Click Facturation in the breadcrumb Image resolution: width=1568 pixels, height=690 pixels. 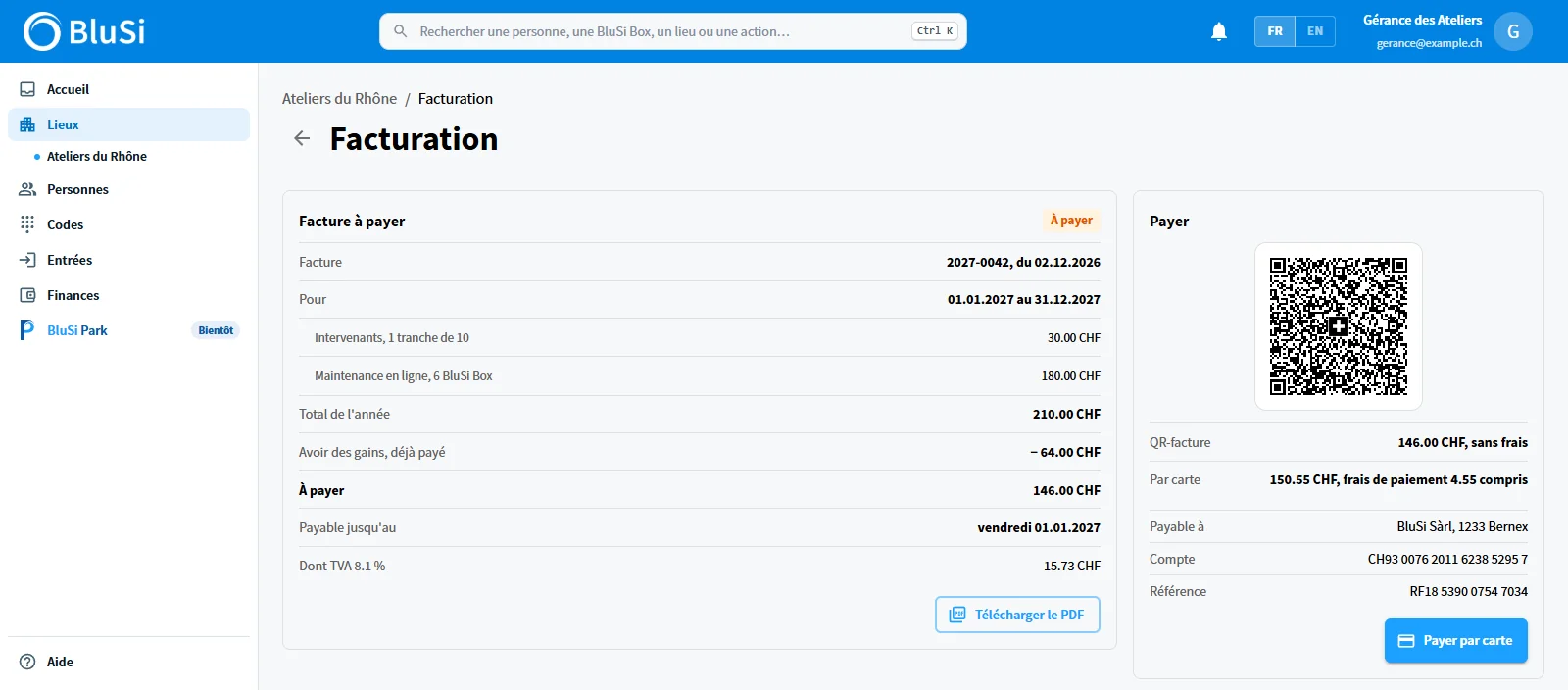[456, 98]
